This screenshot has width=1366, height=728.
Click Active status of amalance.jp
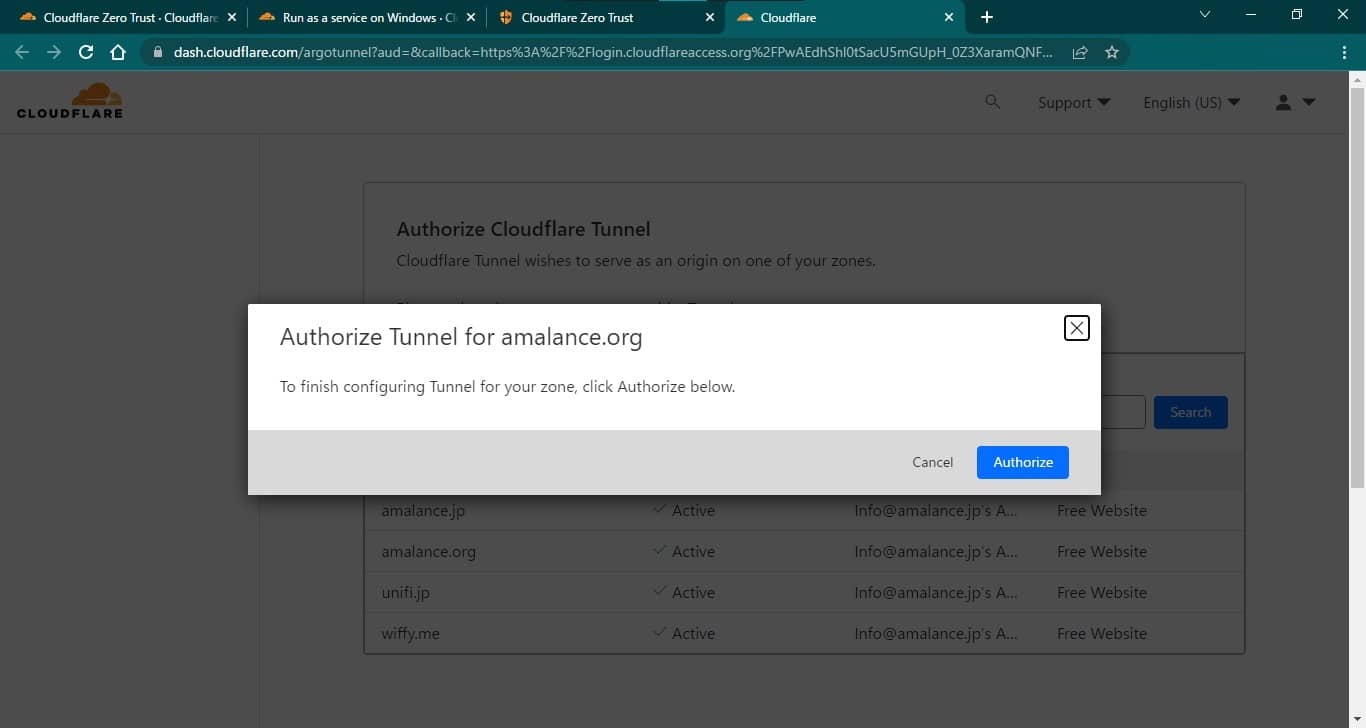683,510
